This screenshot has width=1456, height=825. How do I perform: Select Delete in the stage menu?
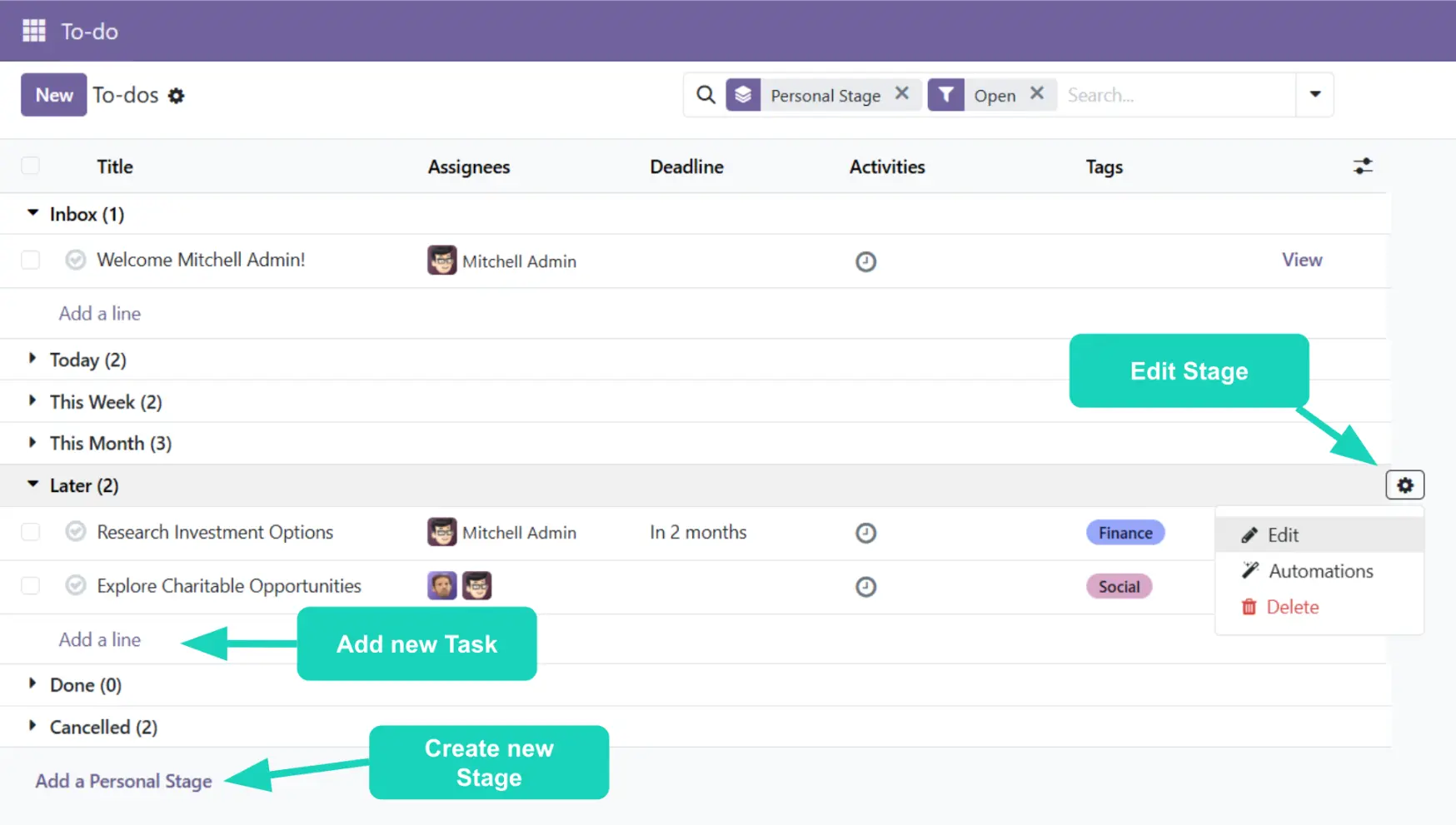[x=1292, y=607]
